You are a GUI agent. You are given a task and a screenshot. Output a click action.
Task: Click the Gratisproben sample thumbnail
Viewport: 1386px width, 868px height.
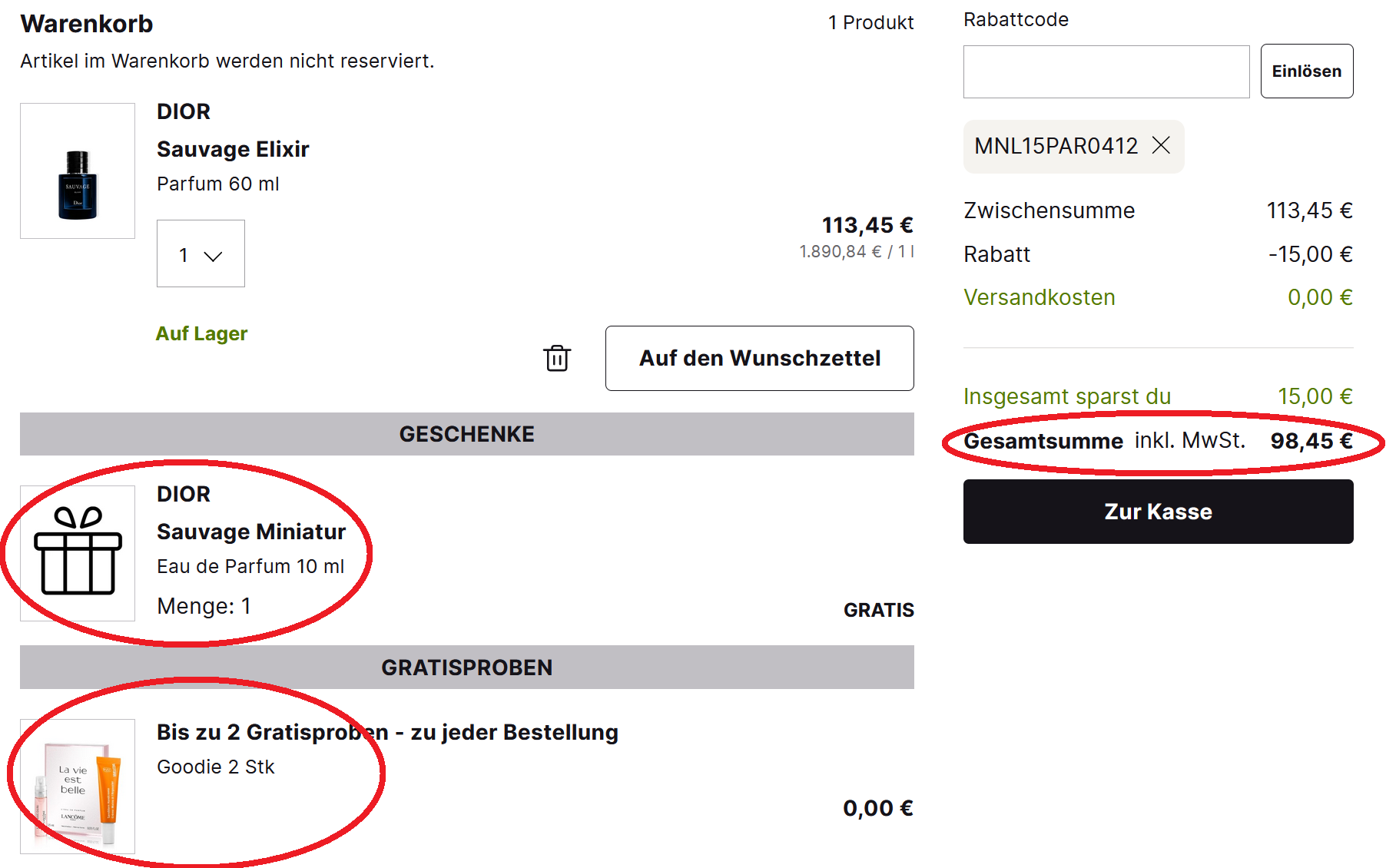78,786
